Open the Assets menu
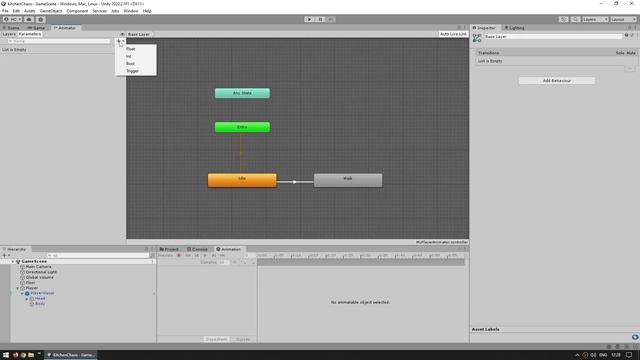This screenshot has width=640, height=360. click(x=29, y=11)
